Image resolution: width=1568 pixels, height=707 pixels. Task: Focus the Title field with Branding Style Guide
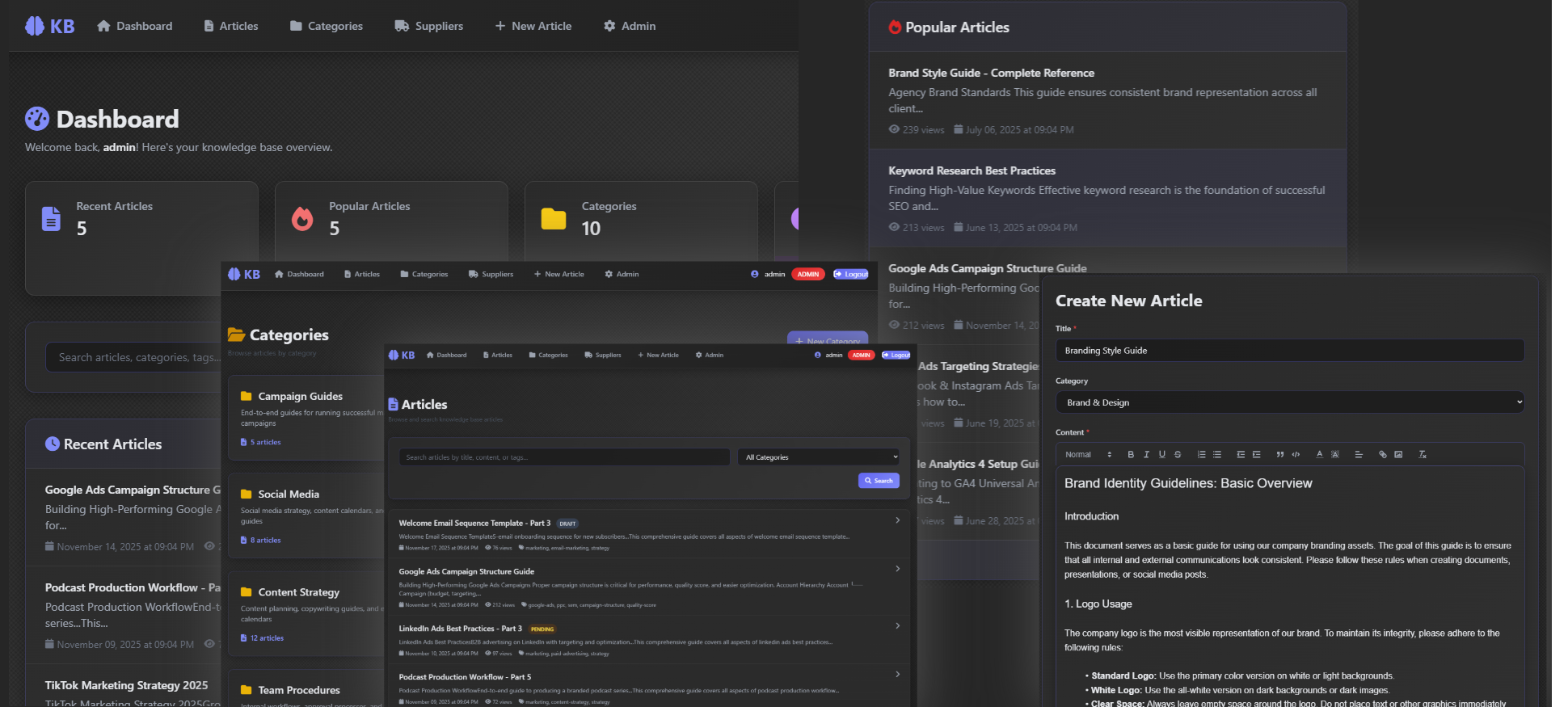[x=1290, y=351]
